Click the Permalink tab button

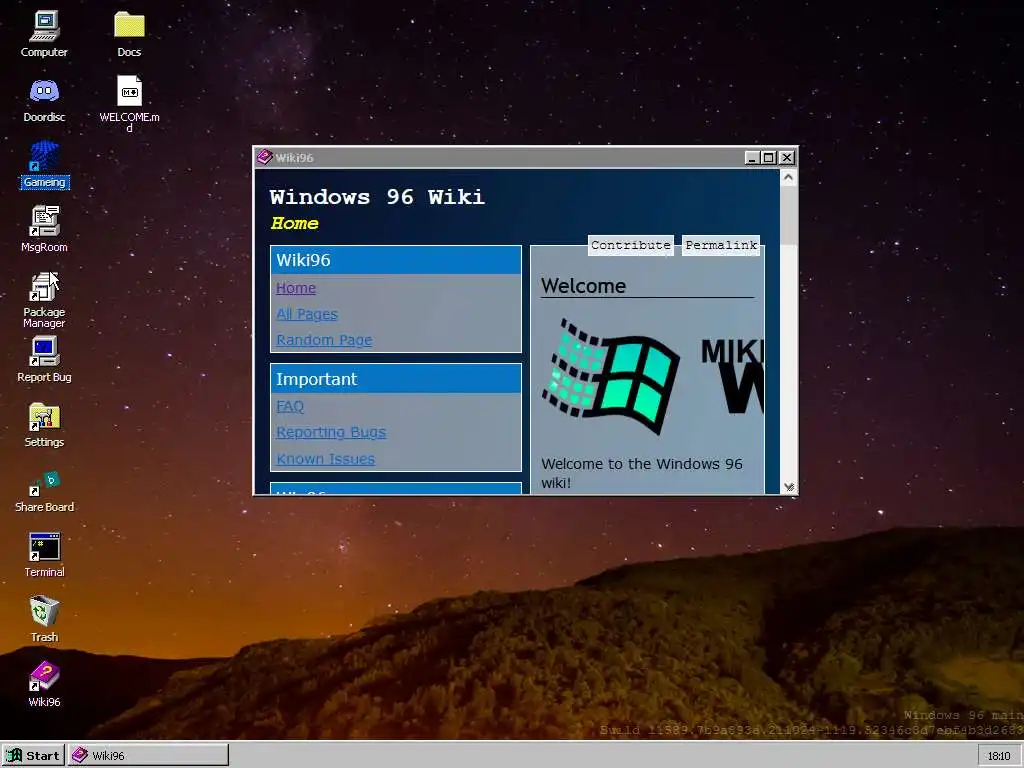tap(721, 245)
